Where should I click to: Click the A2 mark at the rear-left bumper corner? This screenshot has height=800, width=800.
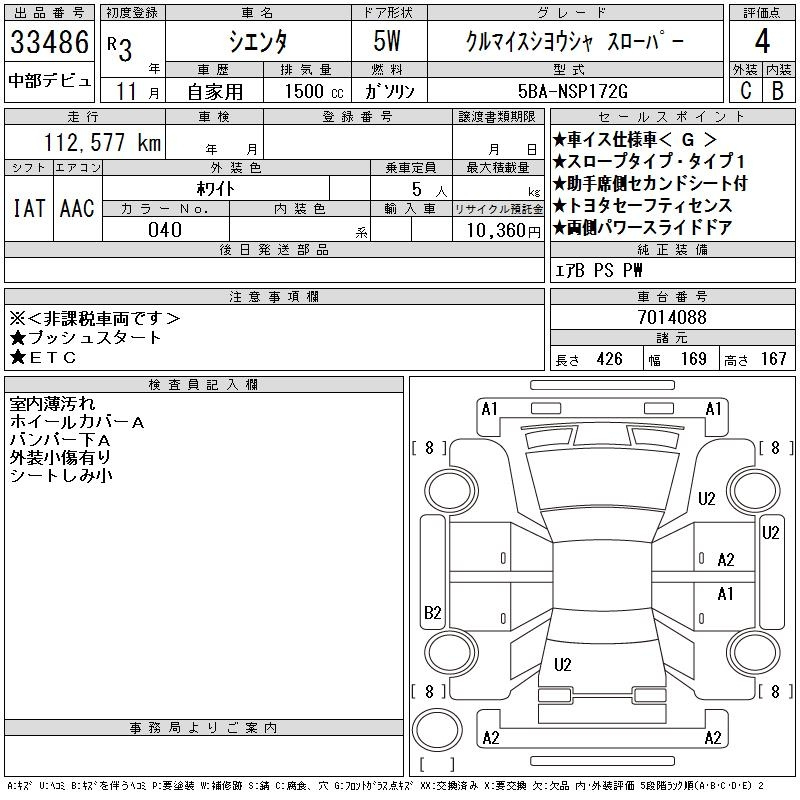[x=490, y=738]
